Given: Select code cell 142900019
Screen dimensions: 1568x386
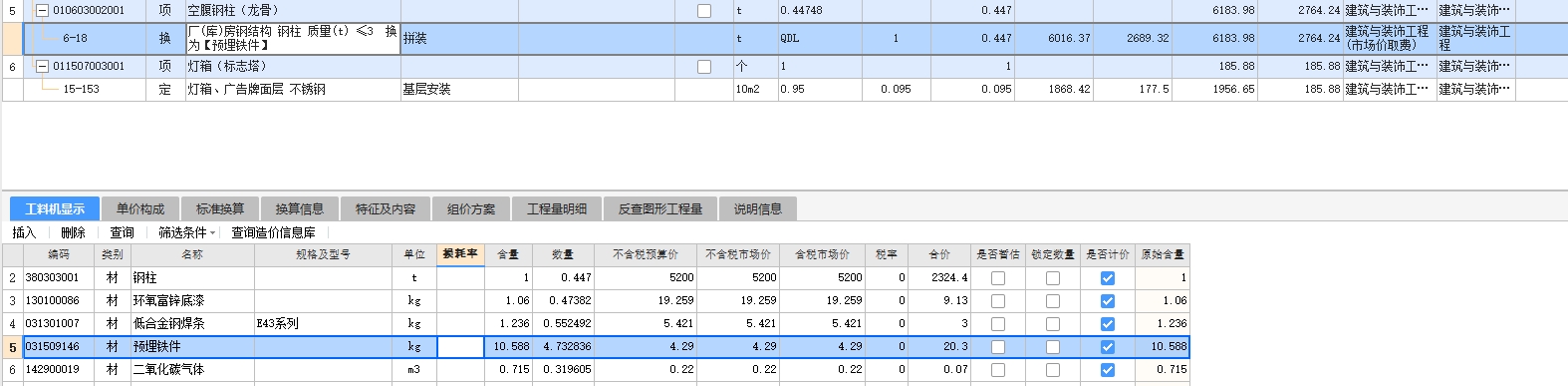Looking at the screenshot, I should 59,370.
